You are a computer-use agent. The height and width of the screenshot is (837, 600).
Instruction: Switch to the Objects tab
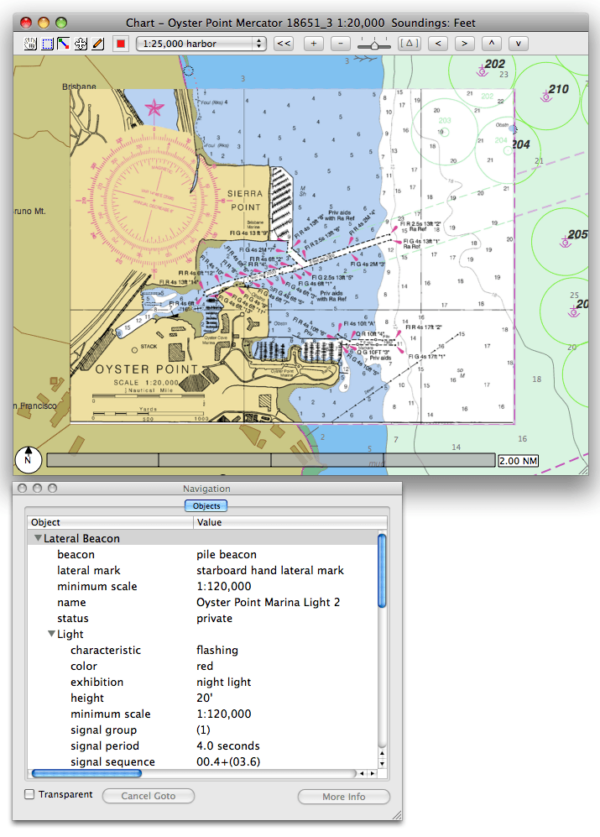click(206, 506)
